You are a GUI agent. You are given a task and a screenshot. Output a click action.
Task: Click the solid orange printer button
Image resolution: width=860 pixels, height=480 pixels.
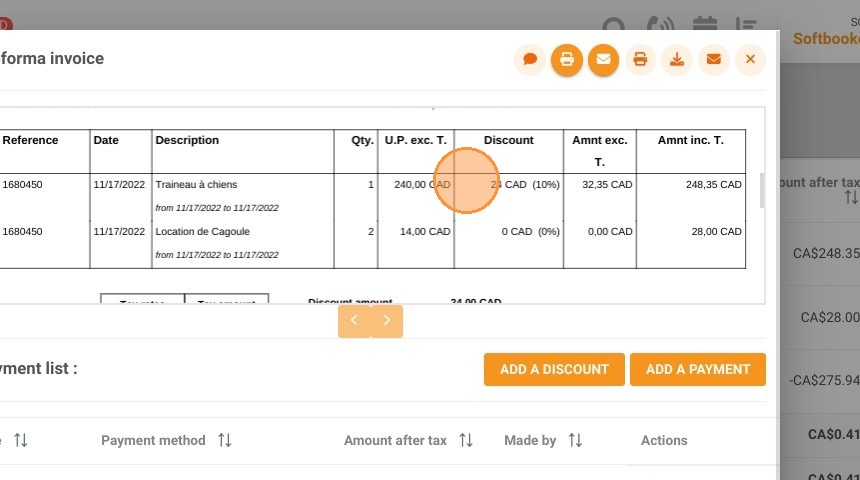[567, 59]
